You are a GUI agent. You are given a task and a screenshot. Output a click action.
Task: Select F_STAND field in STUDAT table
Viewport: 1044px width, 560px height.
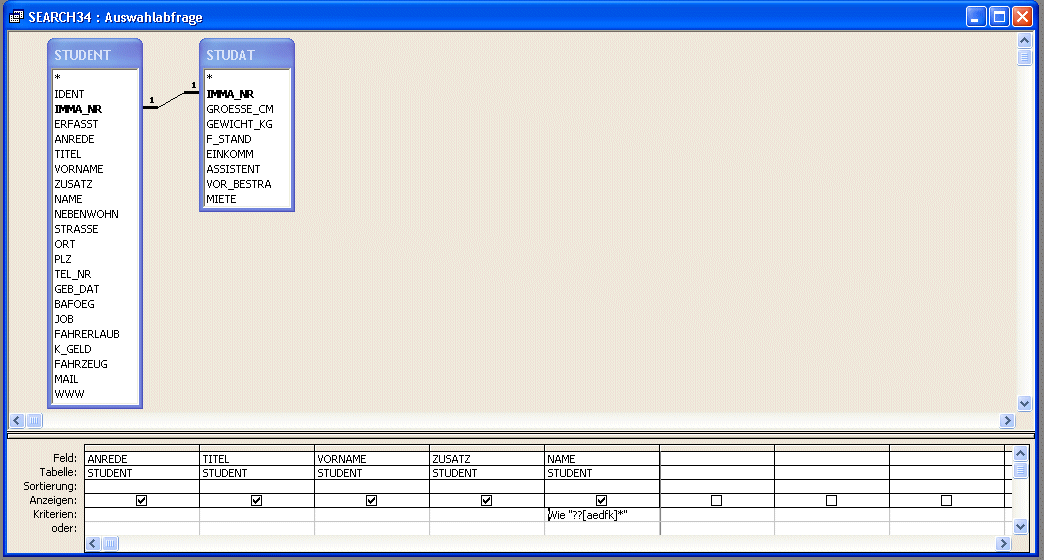(x=228, y=139)
